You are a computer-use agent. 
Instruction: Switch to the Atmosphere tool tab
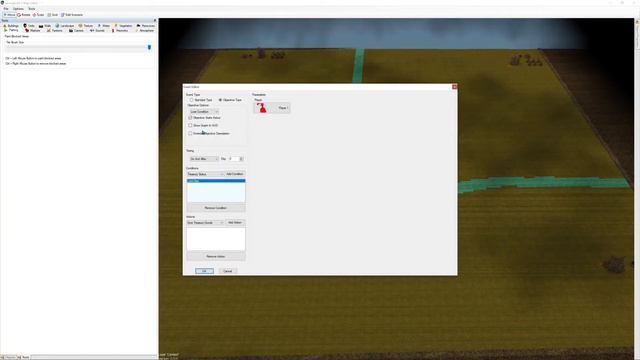pyautogui.click(x=144, y=30)
